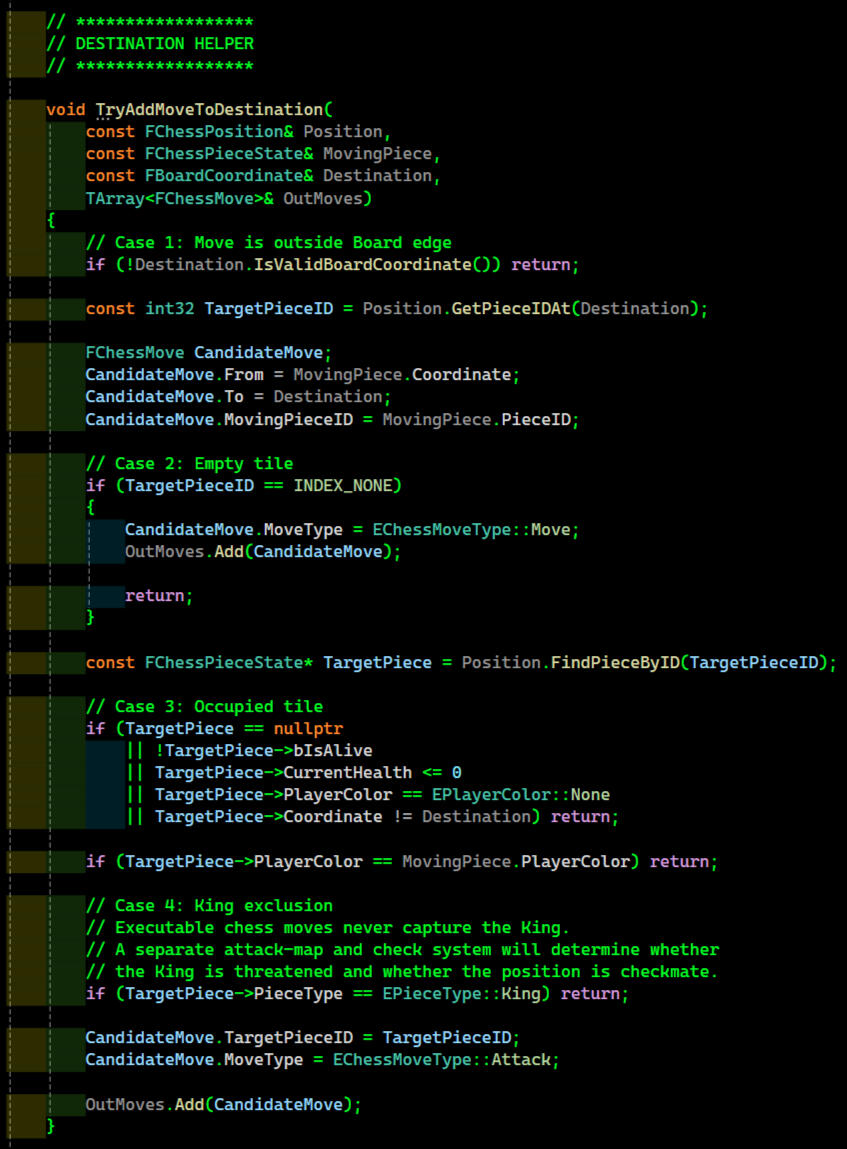Click MovingPiece.PlayerColor in the same-color check
This screenshot has height=1149, width=847.
516,861
